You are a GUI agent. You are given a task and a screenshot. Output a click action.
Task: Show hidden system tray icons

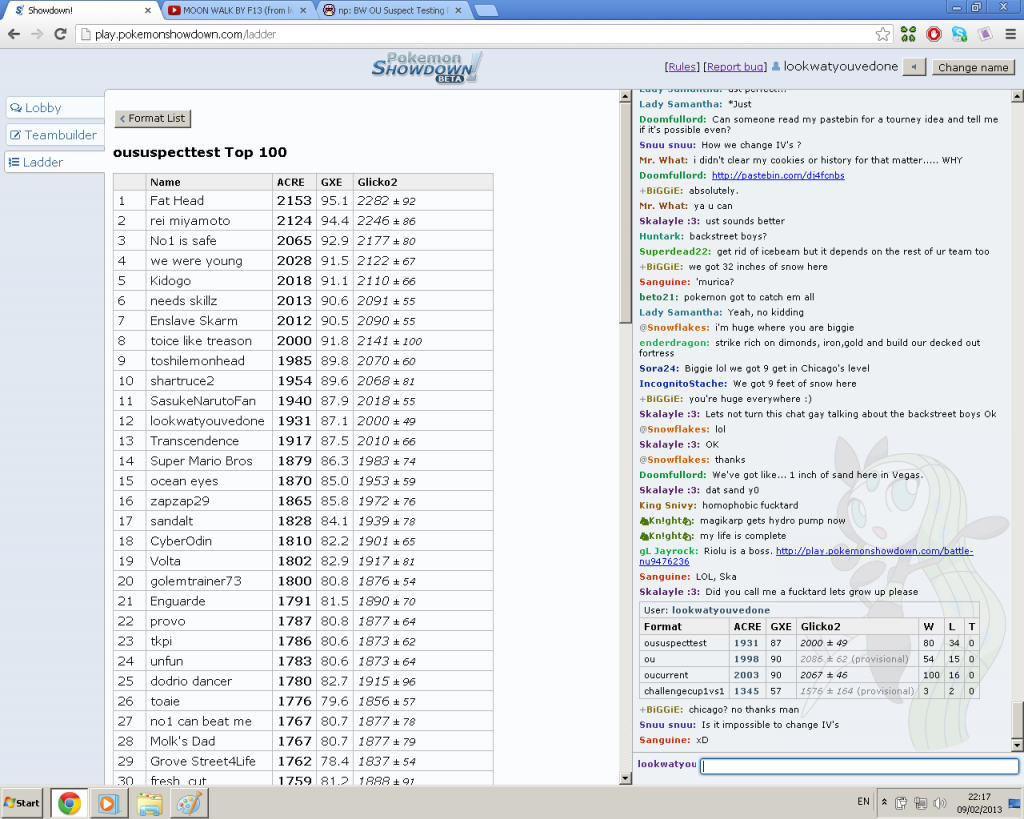(884, 802)
